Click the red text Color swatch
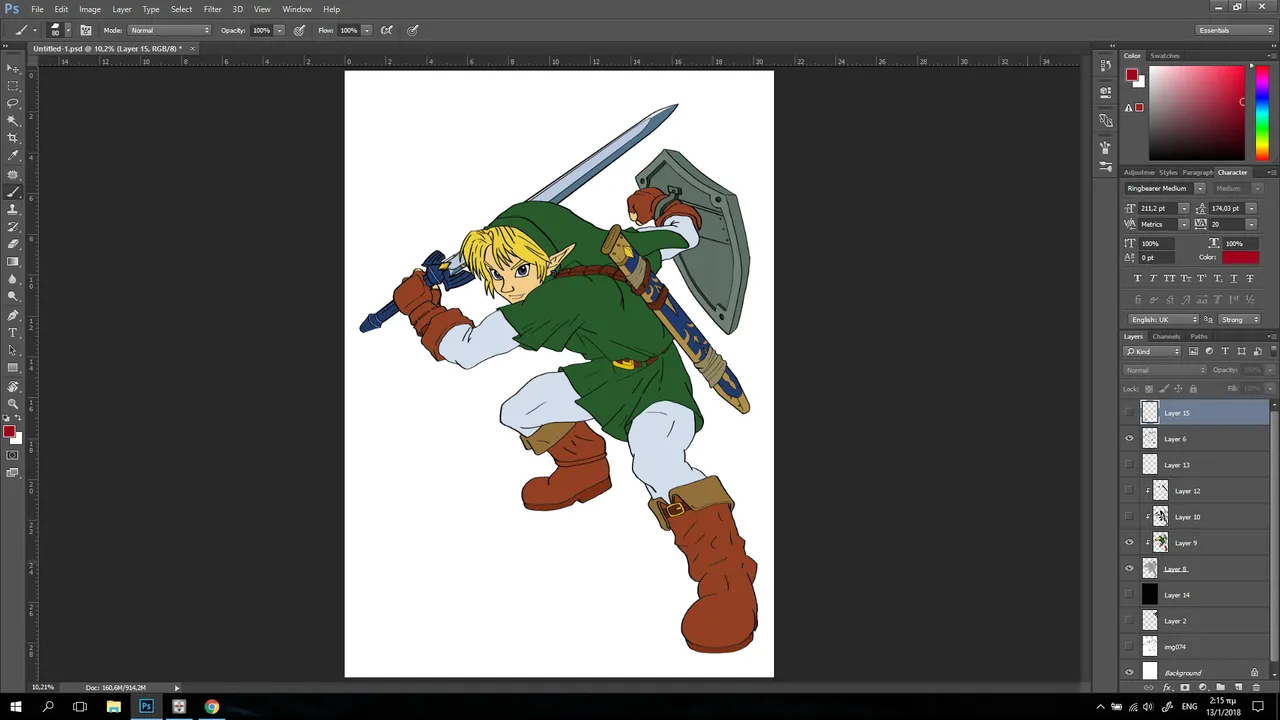1280x720 pixels. coord(1240,257)
